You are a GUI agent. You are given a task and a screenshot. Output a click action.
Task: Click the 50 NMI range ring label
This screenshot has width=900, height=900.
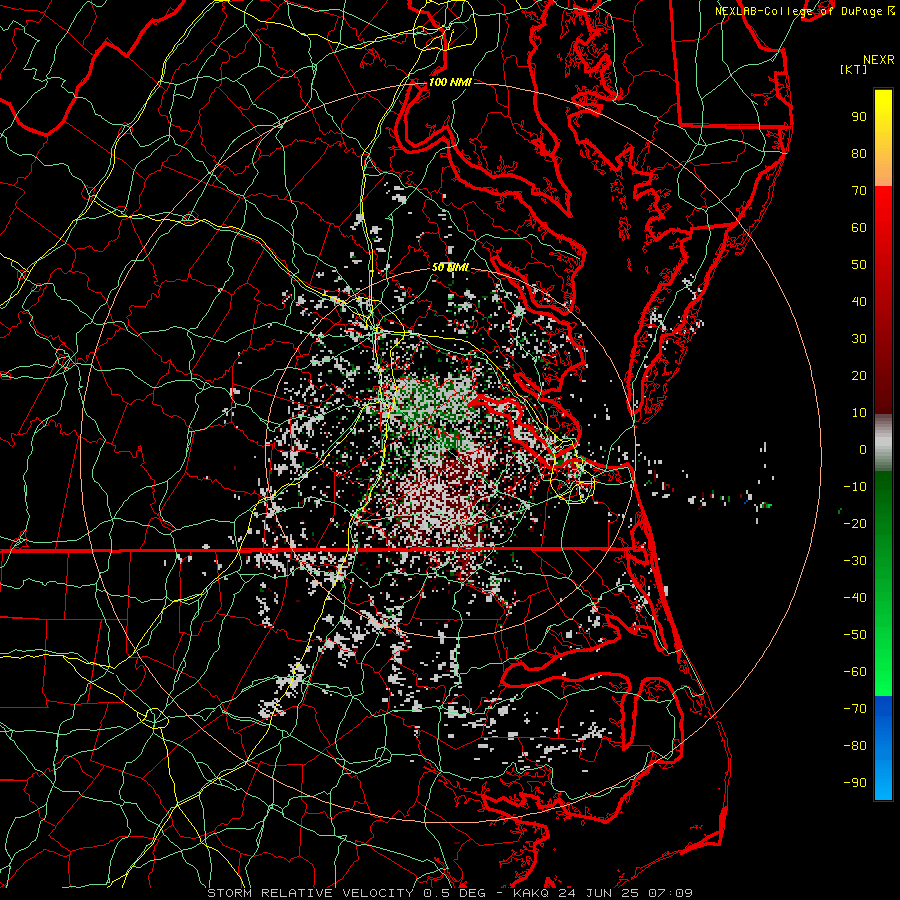click(450, 267)
